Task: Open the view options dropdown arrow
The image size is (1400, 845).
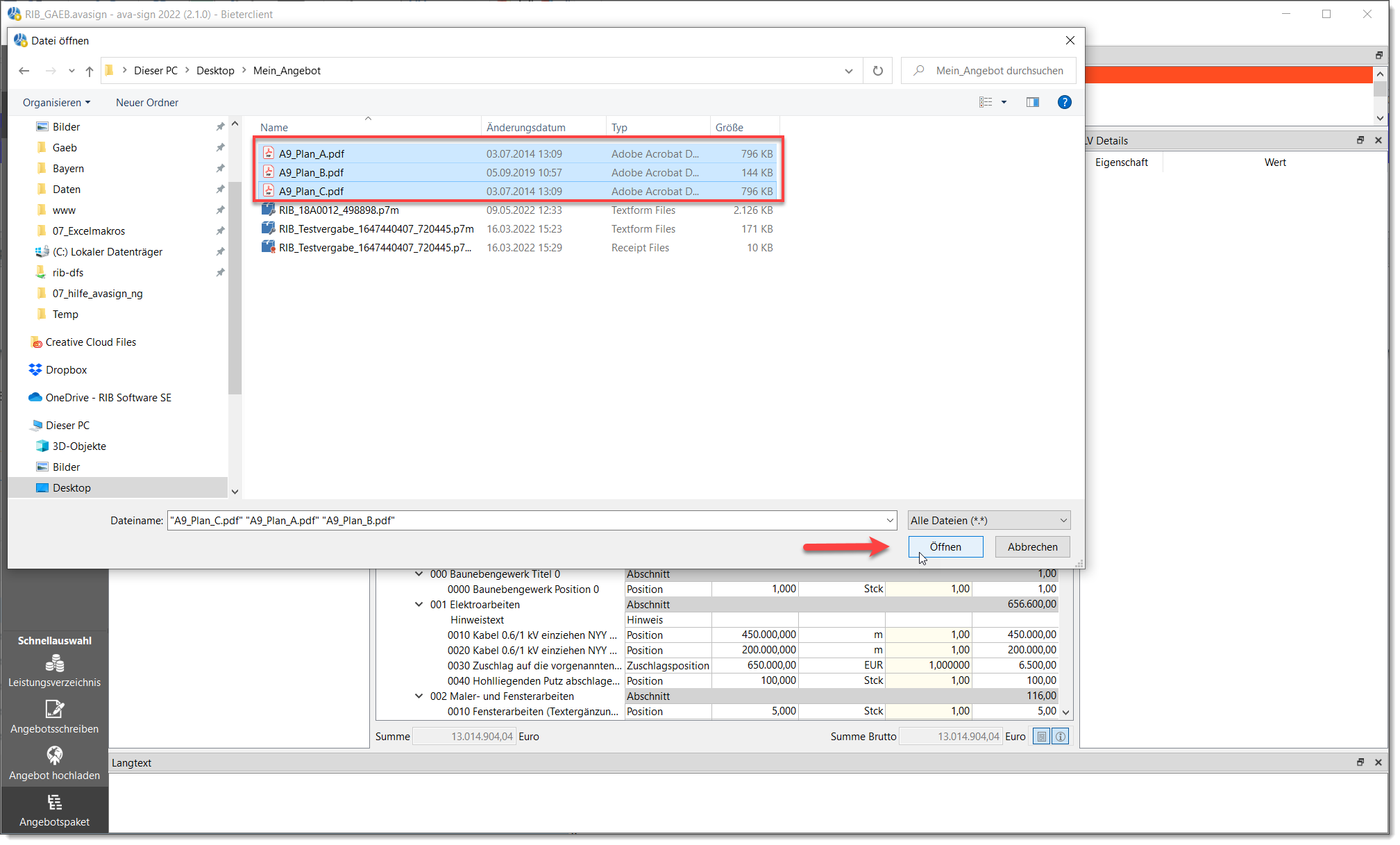Action: (x=1004, y=103)
